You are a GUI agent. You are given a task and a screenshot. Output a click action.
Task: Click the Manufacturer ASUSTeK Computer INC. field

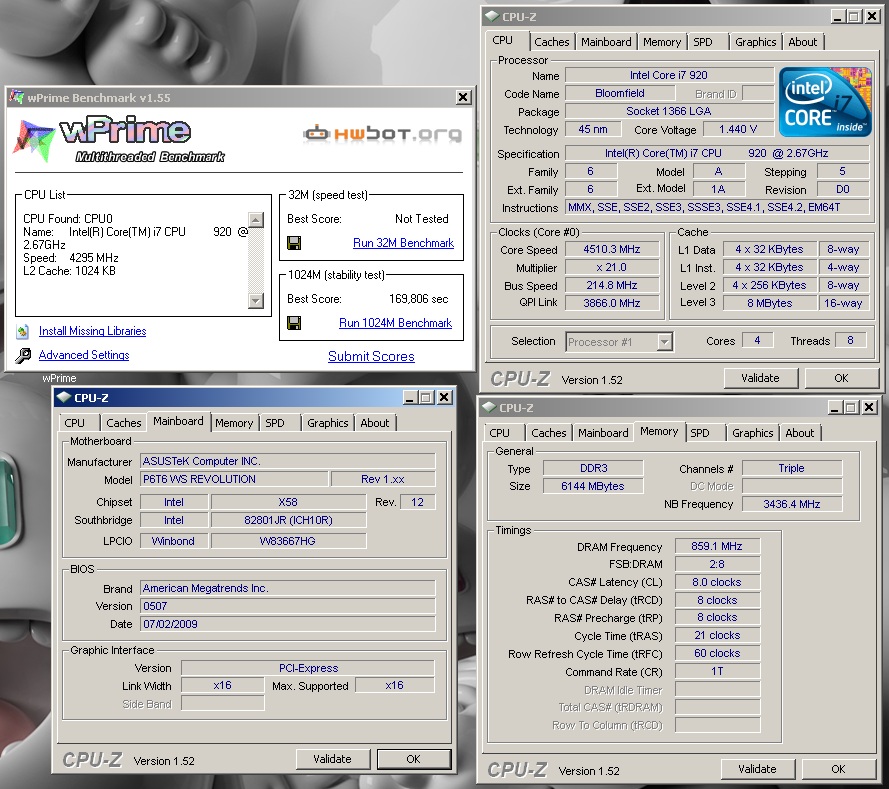pos(287,461)
